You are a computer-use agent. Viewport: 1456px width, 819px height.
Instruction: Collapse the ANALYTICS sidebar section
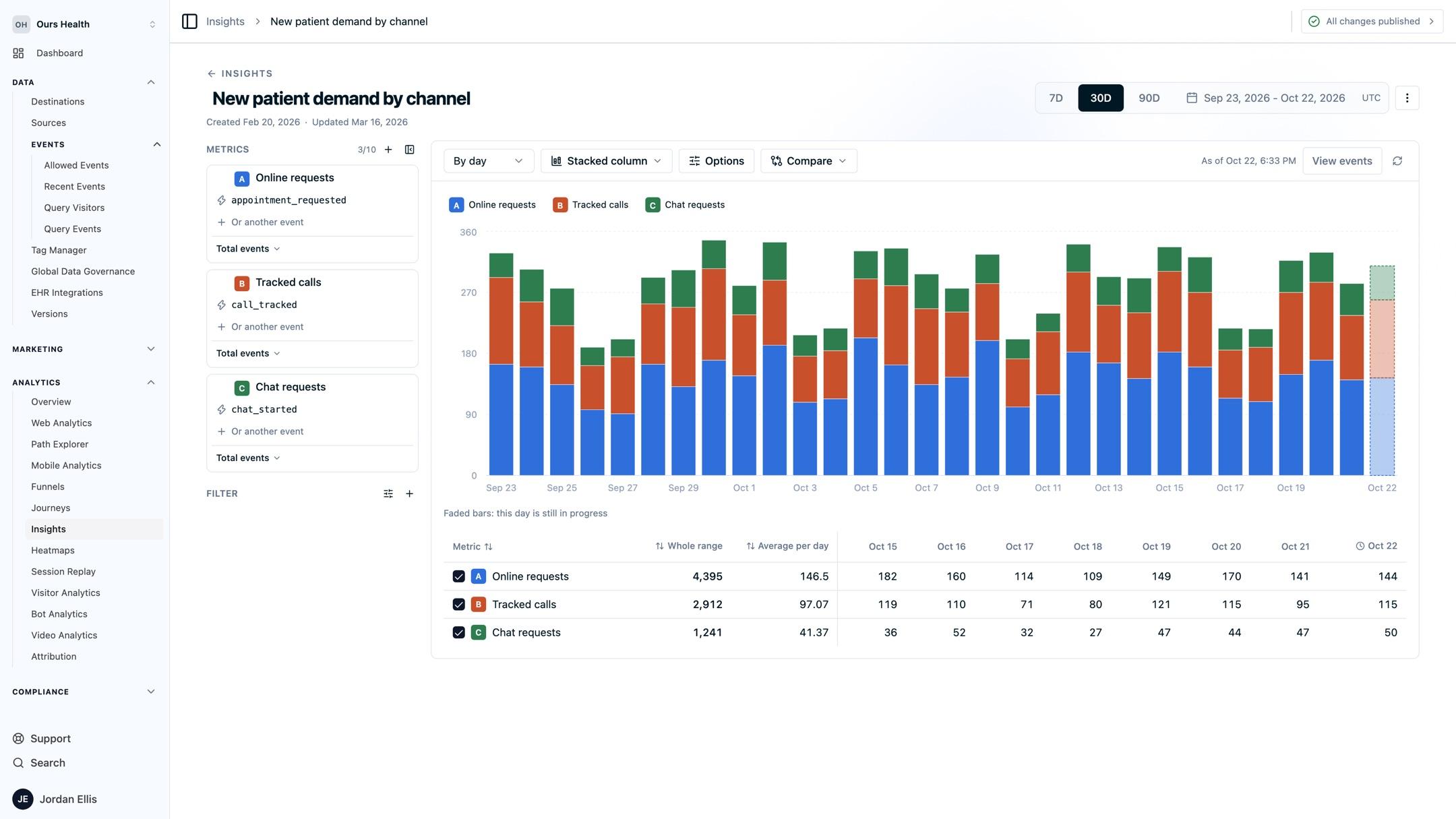[x=151, y=382]
